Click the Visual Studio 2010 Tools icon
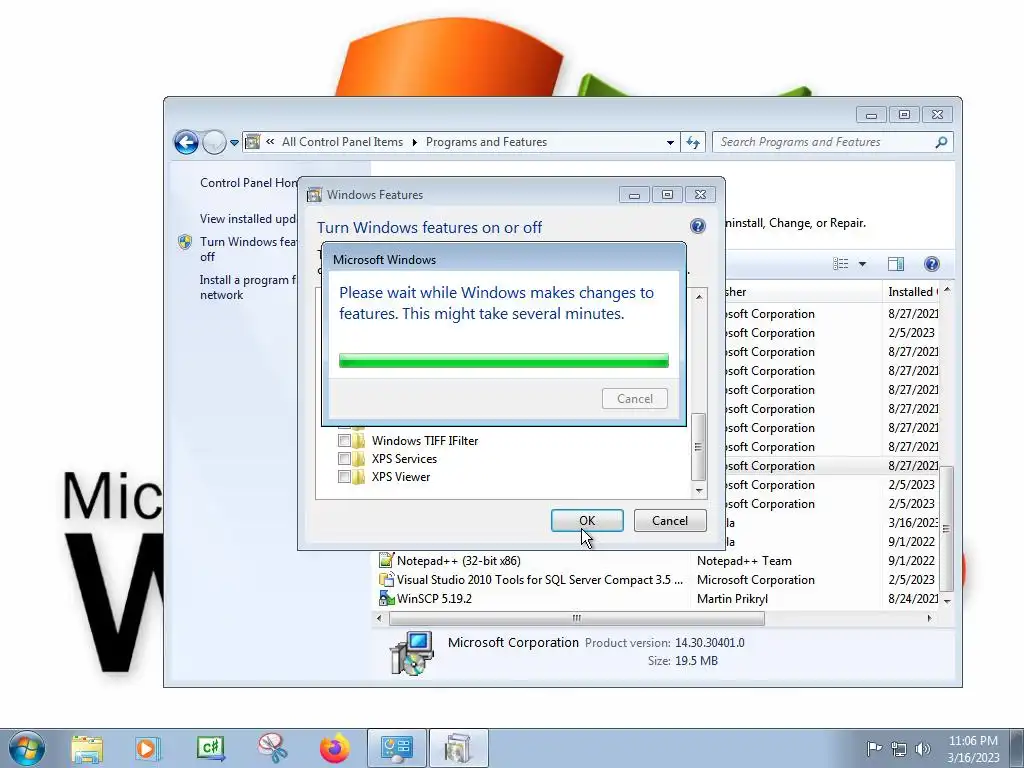The width and height of the screenshot is (1024, 768). [387, 579]
